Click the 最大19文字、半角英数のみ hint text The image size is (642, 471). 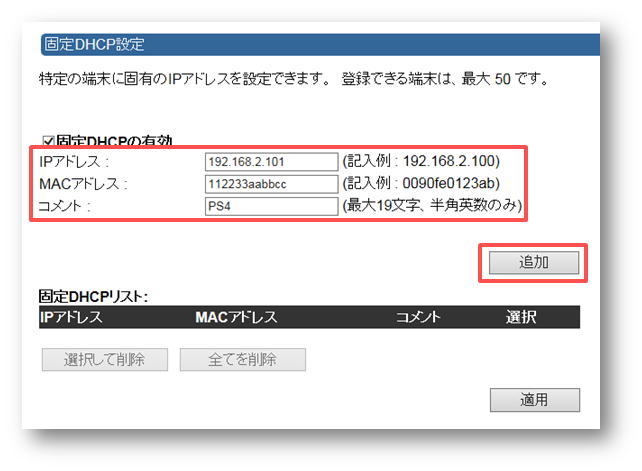point(432,205)
